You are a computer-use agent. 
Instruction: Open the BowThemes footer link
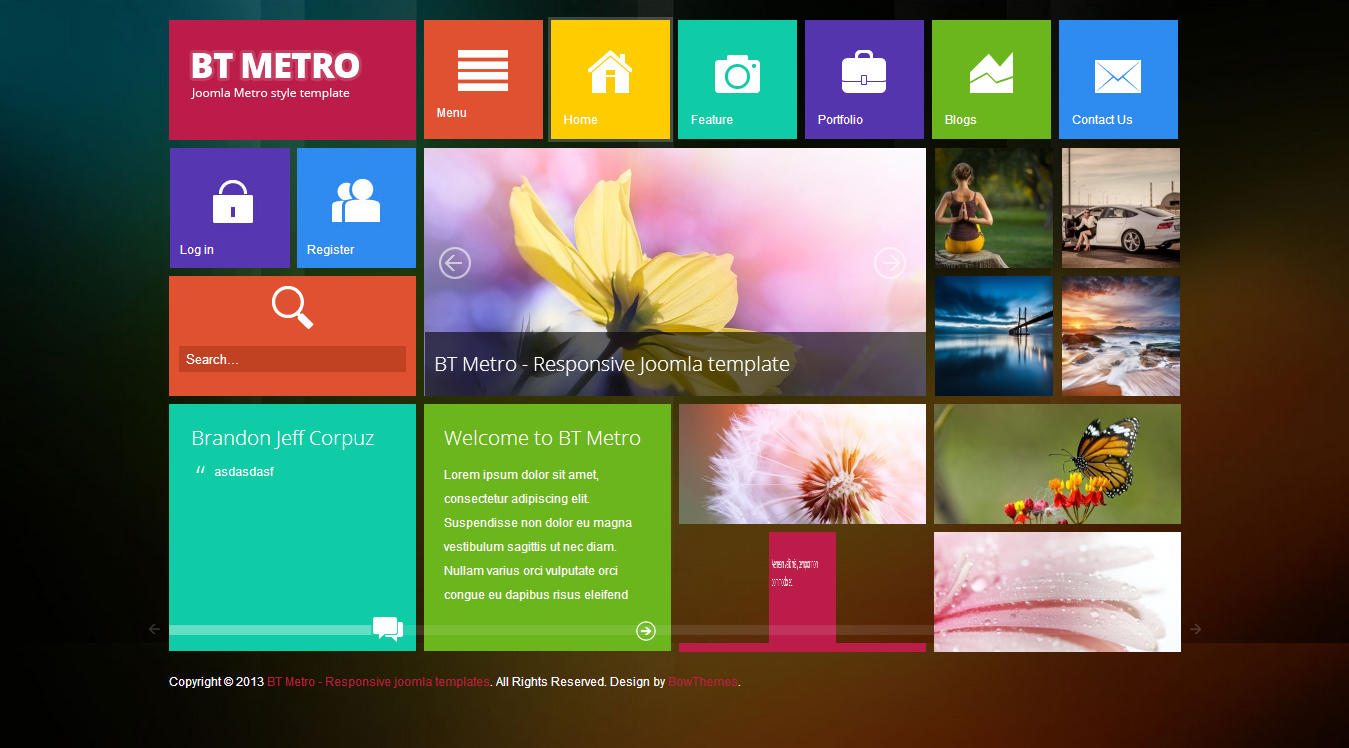coord(703,682)
